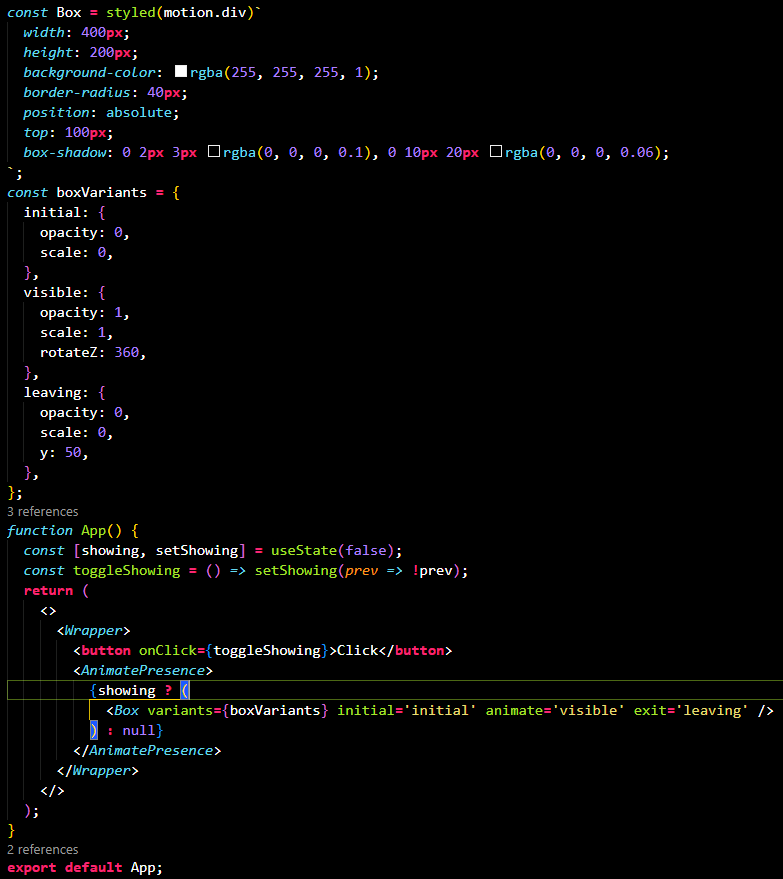Viewport: 783px width, 879px height.
Task: Click the 'initial:' key in boxVariants
Action: click(x=56, y=212)
